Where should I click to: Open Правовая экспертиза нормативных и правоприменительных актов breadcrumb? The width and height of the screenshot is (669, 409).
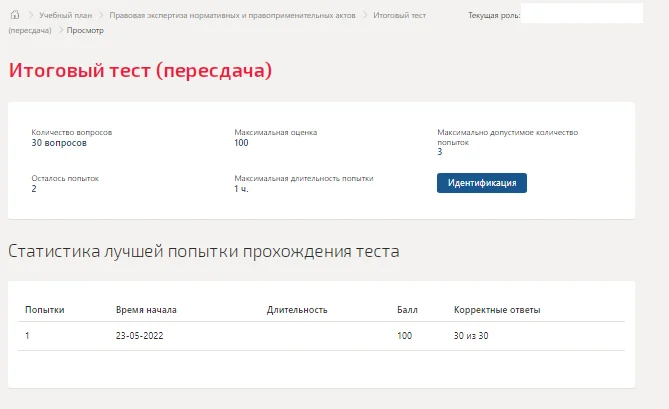coord(232,15)
